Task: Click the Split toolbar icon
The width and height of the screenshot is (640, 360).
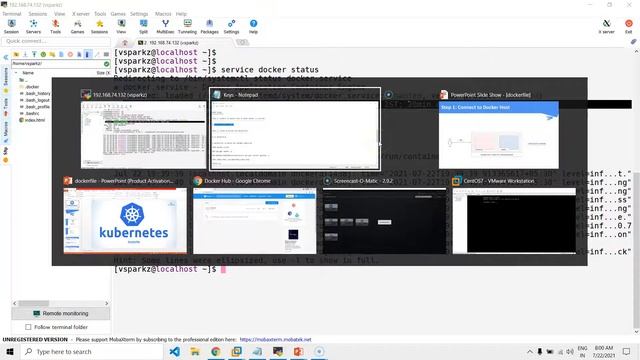Action: point(143,27)
